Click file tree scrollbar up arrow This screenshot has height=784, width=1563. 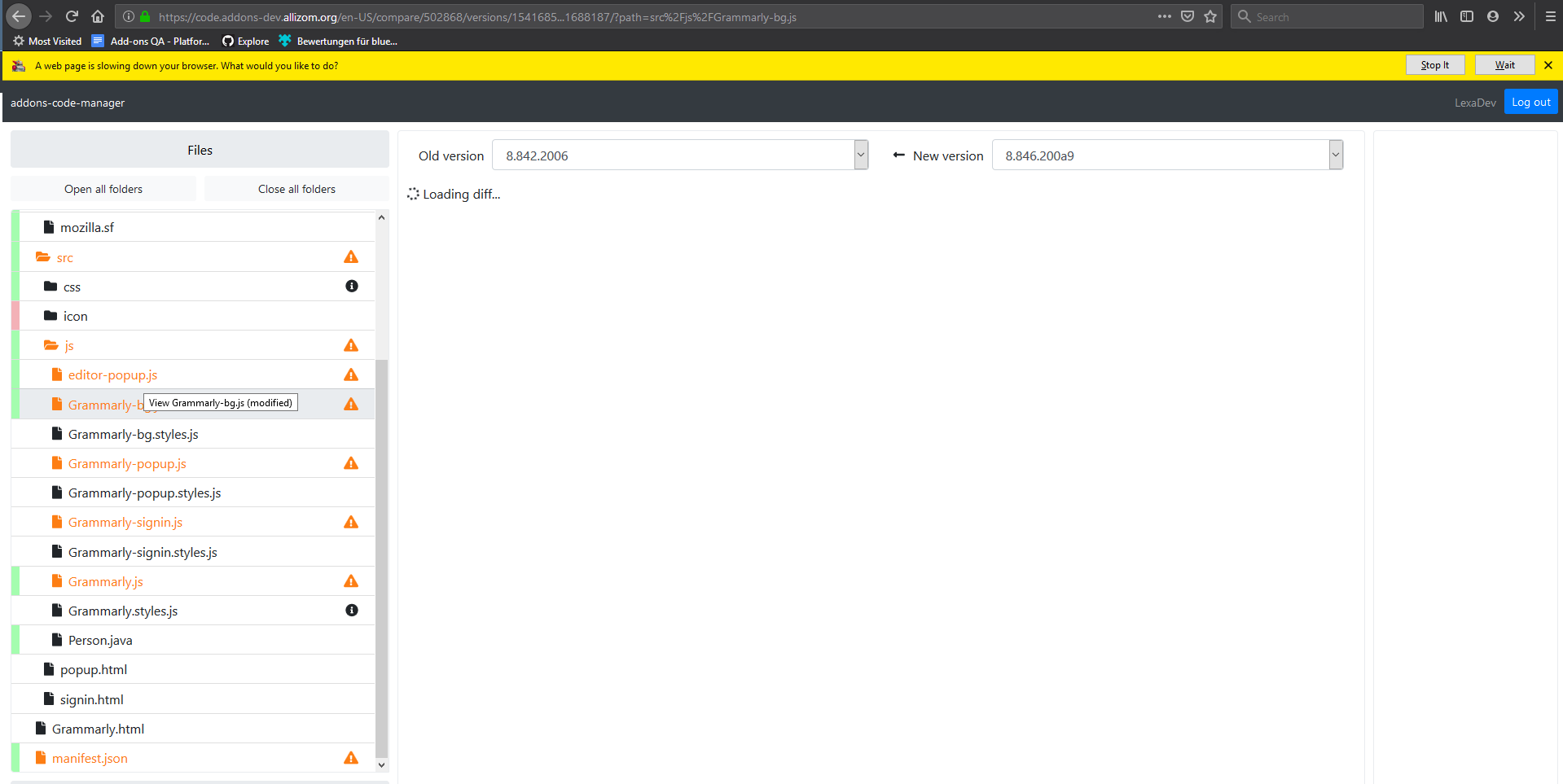click(x=381, y=217)
